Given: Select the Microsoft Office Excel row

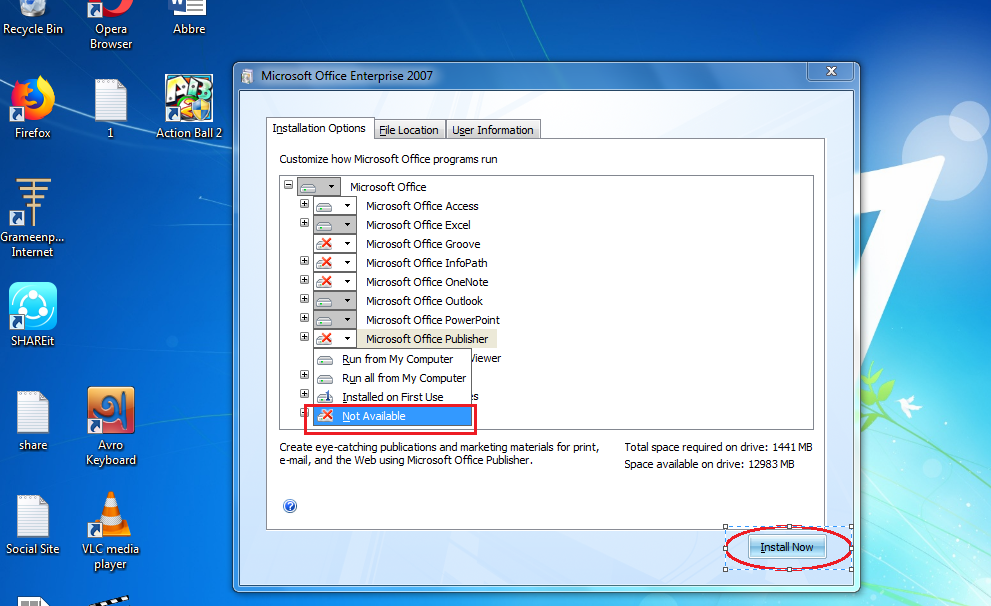Looking at the screenshot, I should pos(418,225).
